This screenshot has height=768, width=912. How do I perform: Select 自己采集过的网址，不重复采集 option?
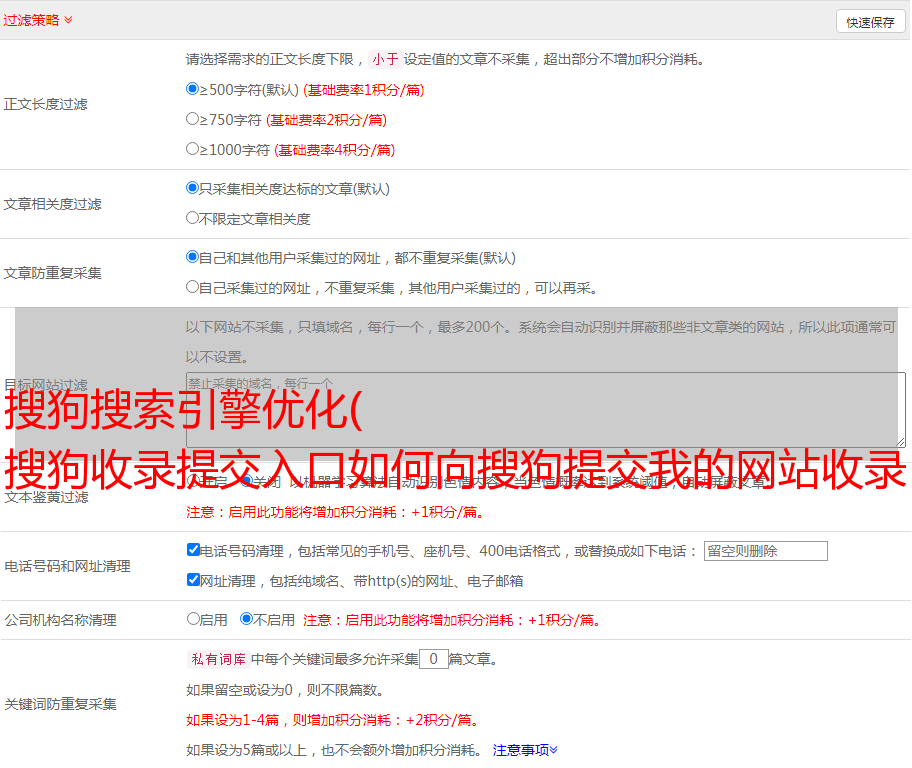(x=192, y=287)
